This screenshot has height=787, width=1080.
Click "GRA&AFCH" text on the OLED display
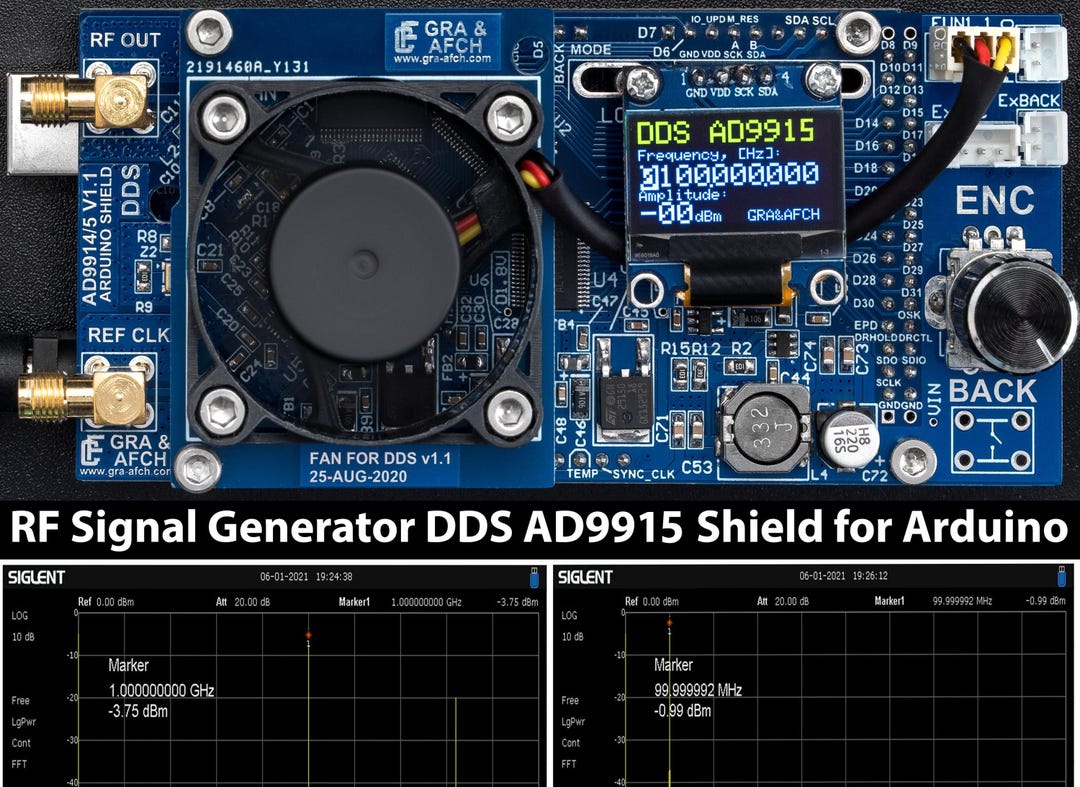click(x=783, y=215)
